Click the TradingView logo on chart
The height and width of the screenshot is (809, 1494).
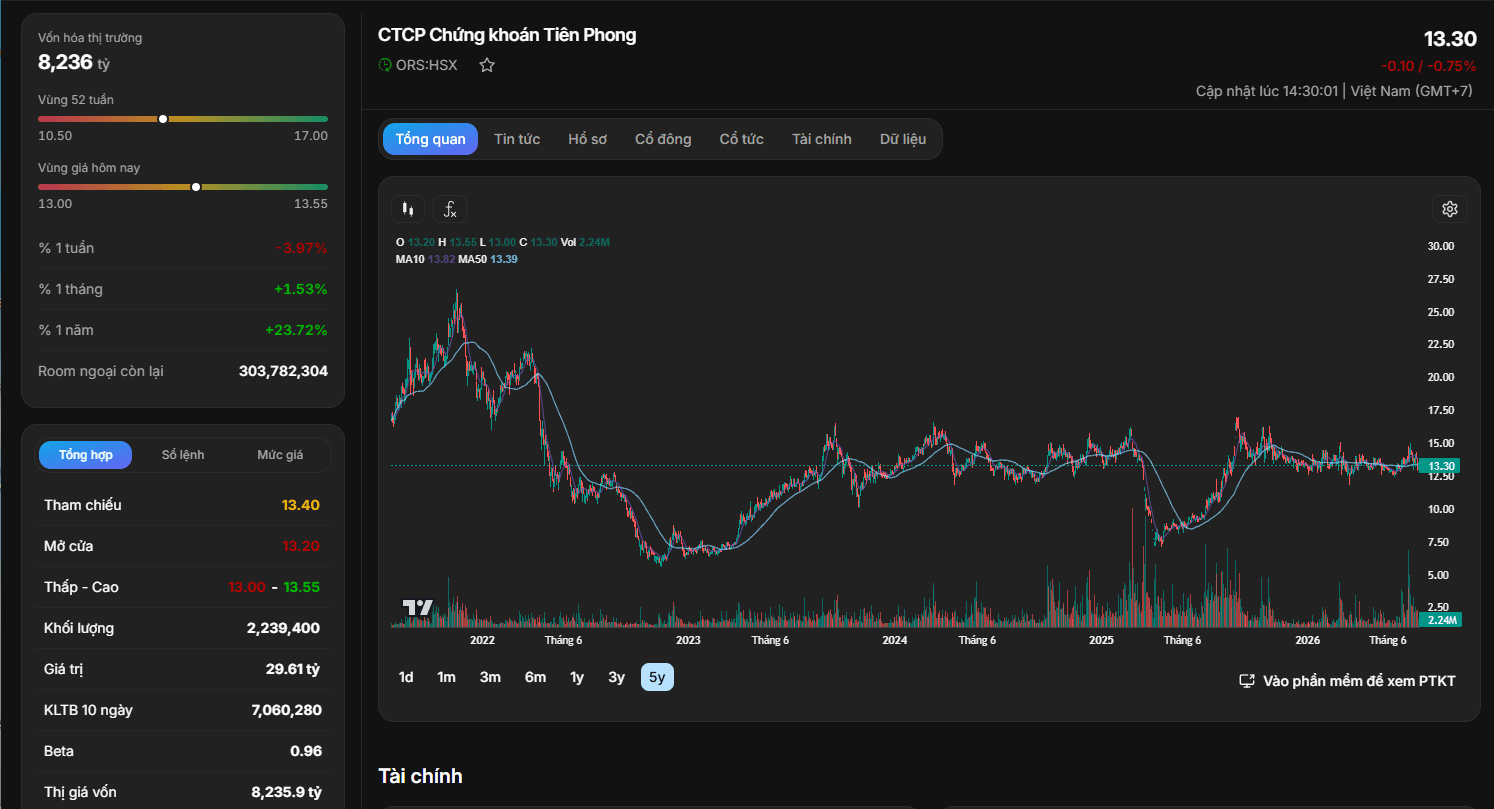417,607
